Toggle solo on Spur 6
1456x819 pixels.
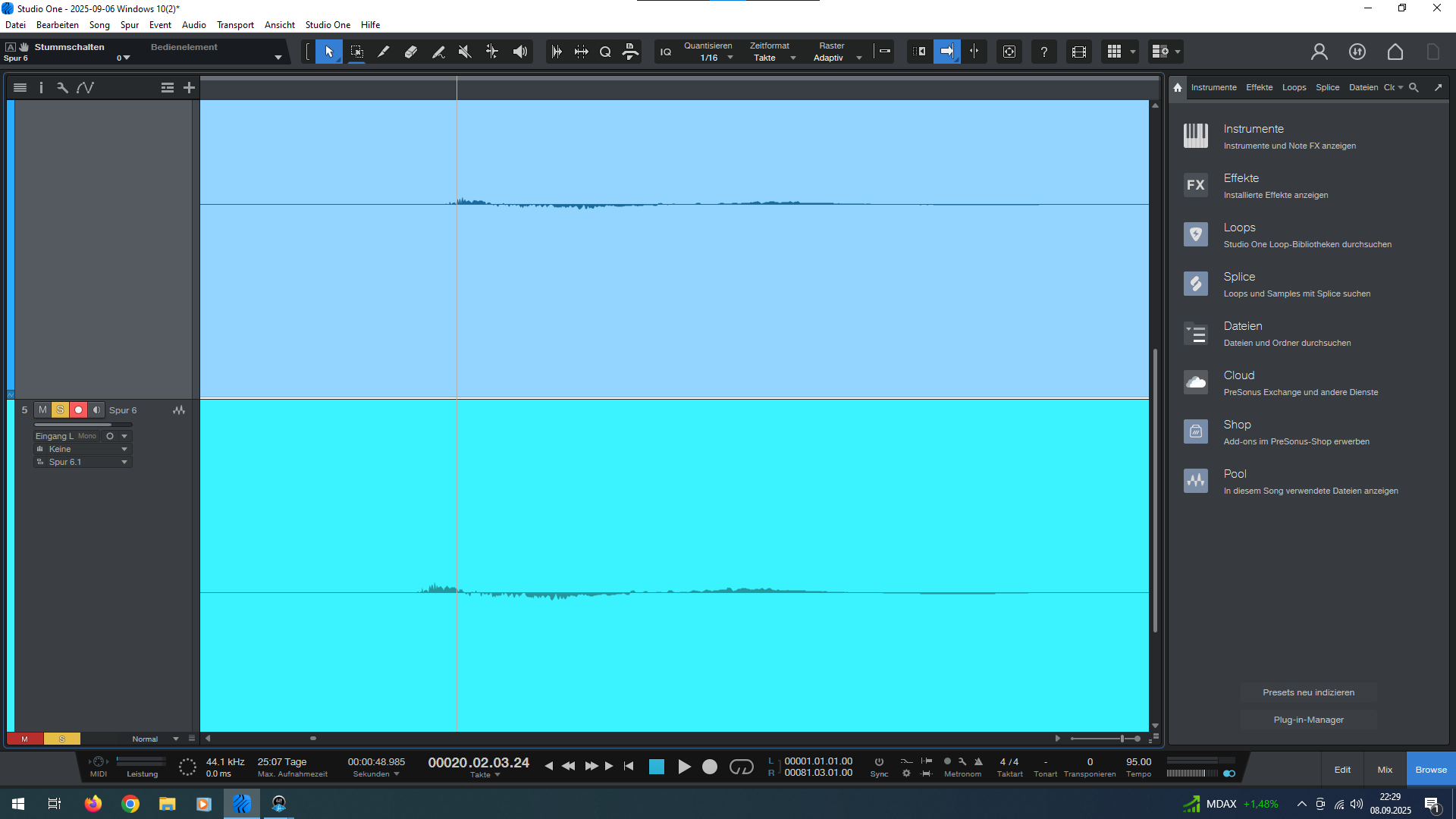pos(61,410)
